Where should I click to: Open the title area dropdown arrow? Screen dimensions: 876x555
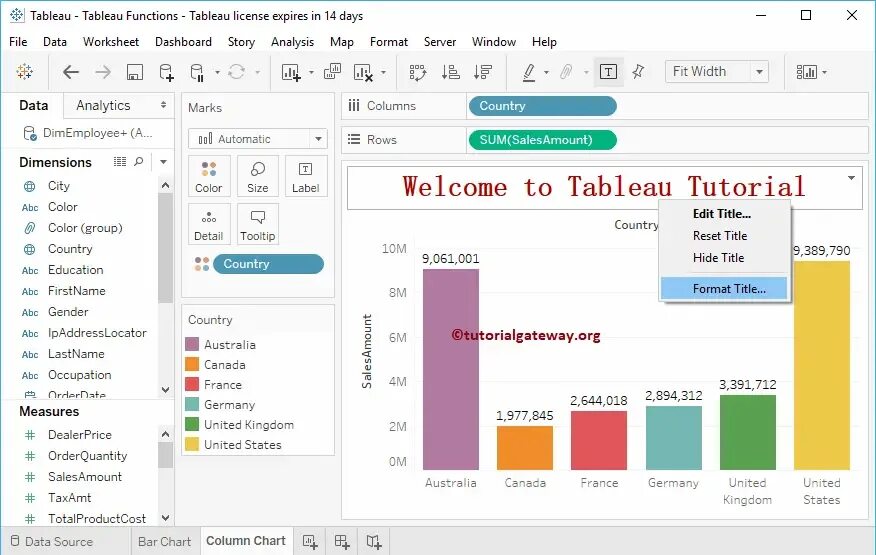click(851, 178)
